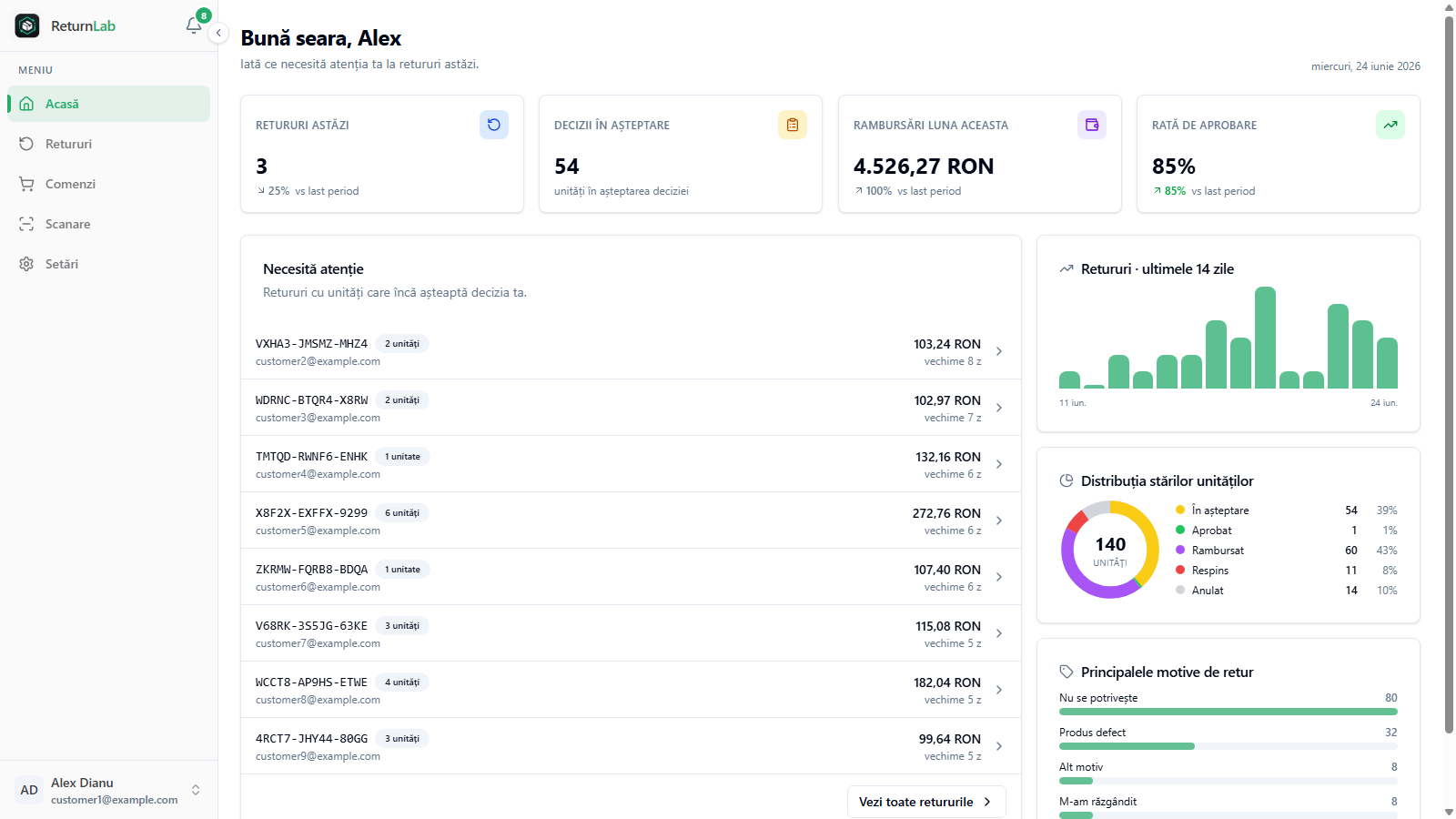Image resolution: width=1456 pixels, height=819 pixels.
Task: Click the approval rate trend icon
Action: click(x=1390, y=125)
